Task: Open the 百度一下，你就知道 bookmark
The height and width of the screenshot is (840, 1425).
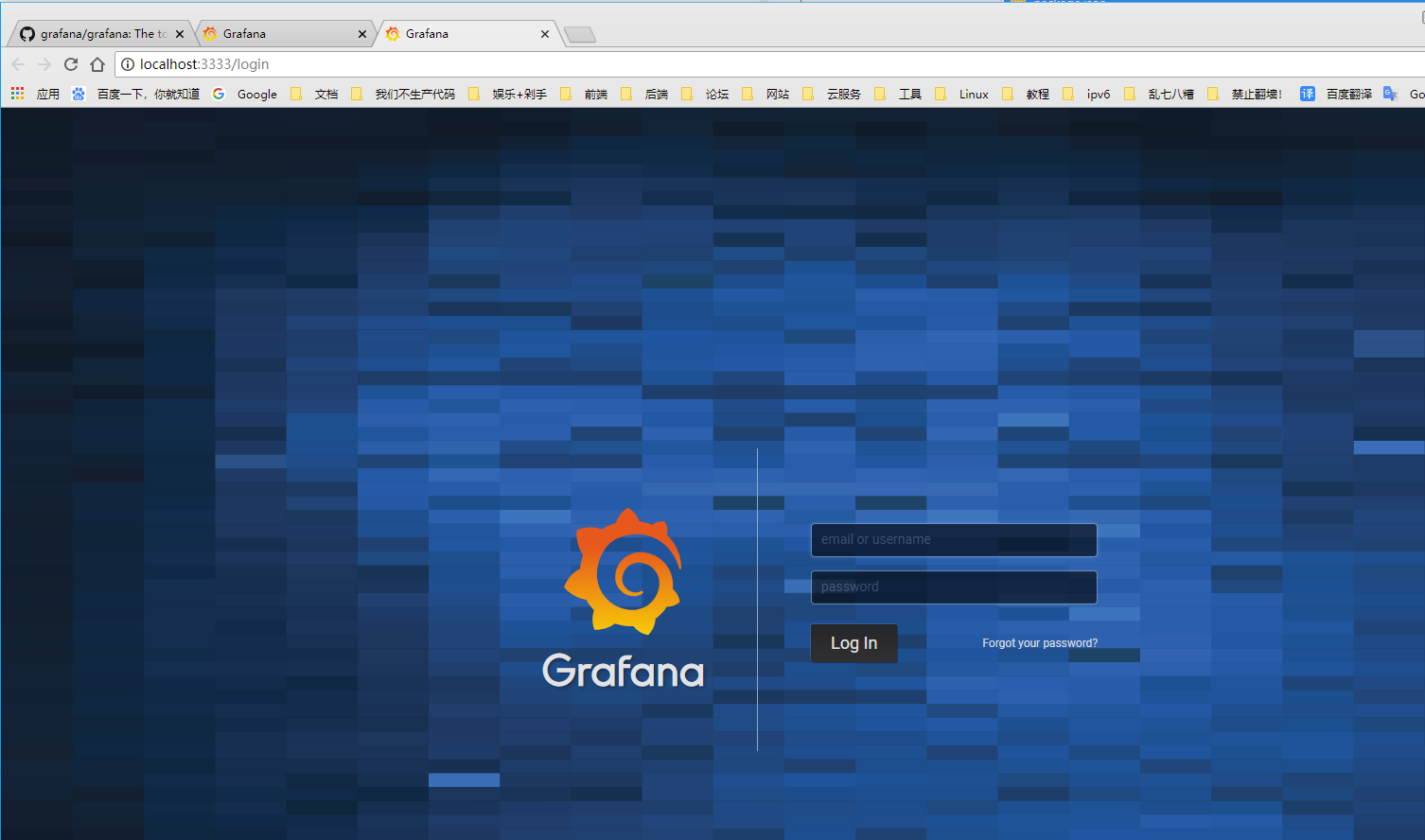Action: (x=136, y=94)
